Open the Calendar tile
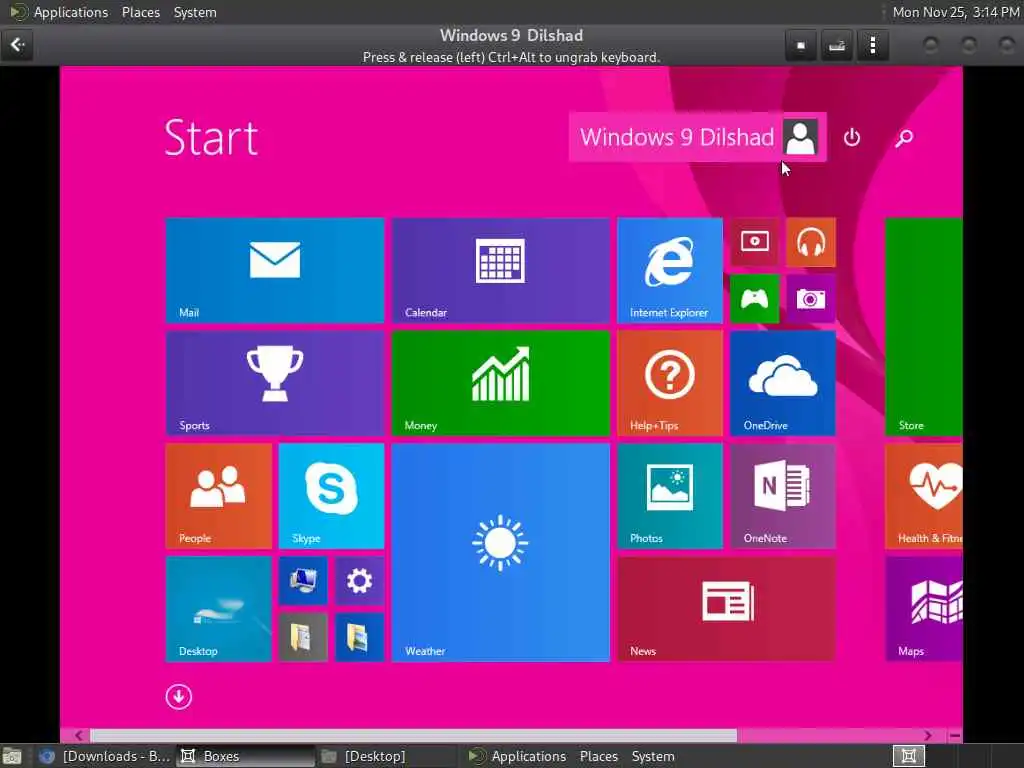Image resolution: width=1024 pixels, height=768 pixels. point(500,270)
